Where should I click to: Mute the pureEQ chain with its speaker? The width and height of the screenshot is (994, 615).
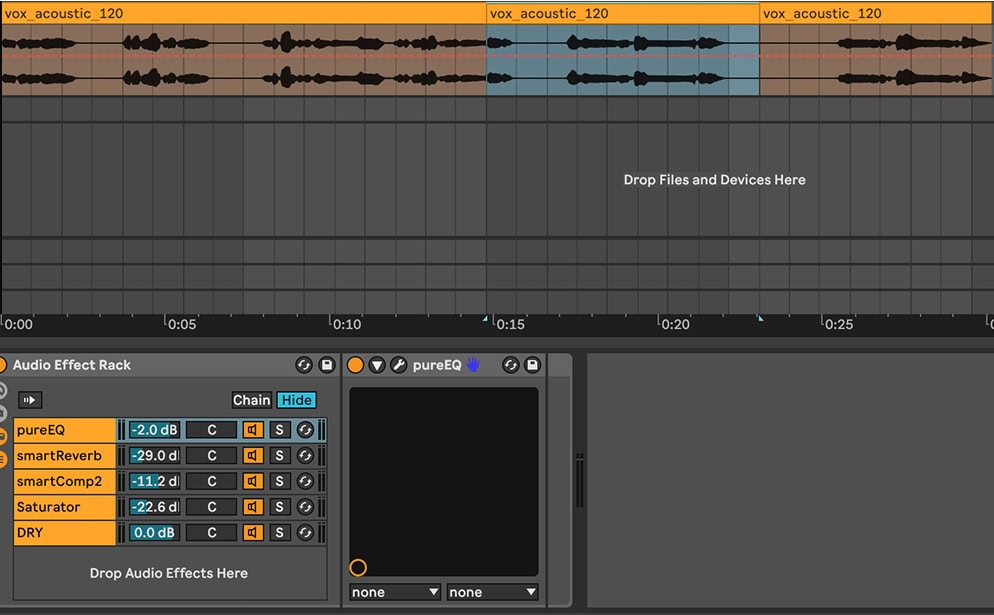pos(253,430)
